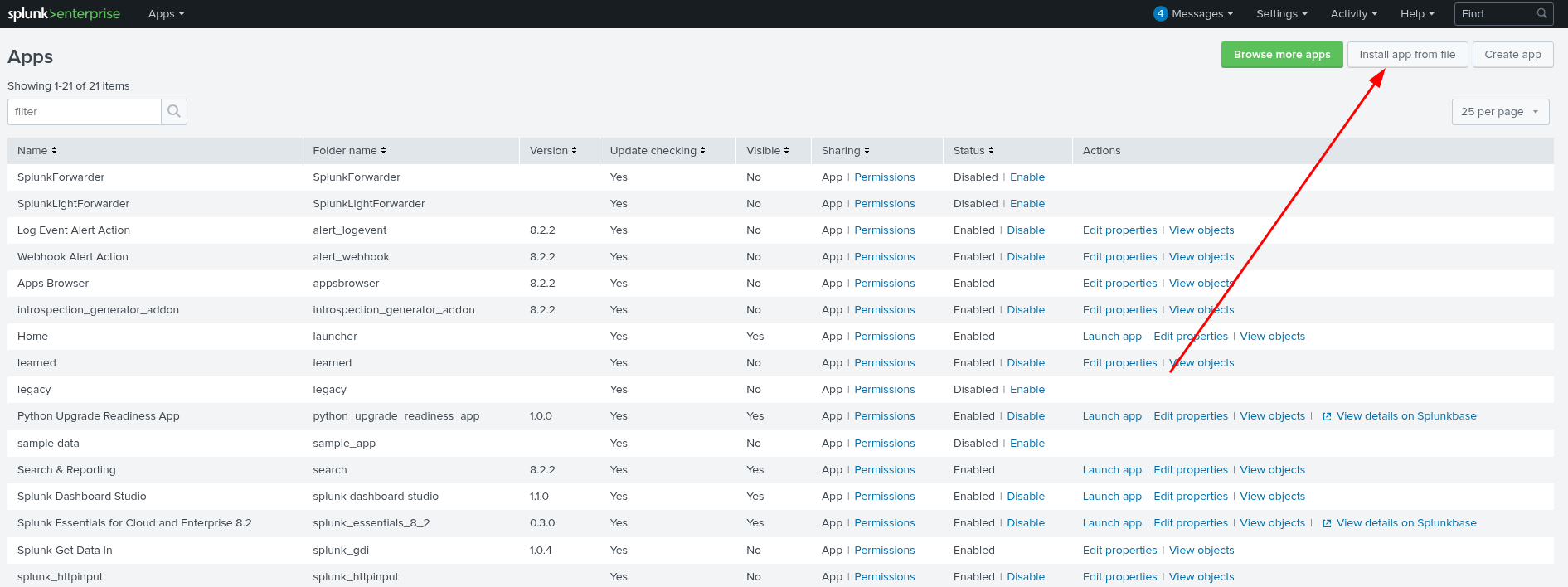This screenshot has width=1568, height=587.
Task: Click the python_upgrade_readiness_app folder name cell
Action: point(396,416)
